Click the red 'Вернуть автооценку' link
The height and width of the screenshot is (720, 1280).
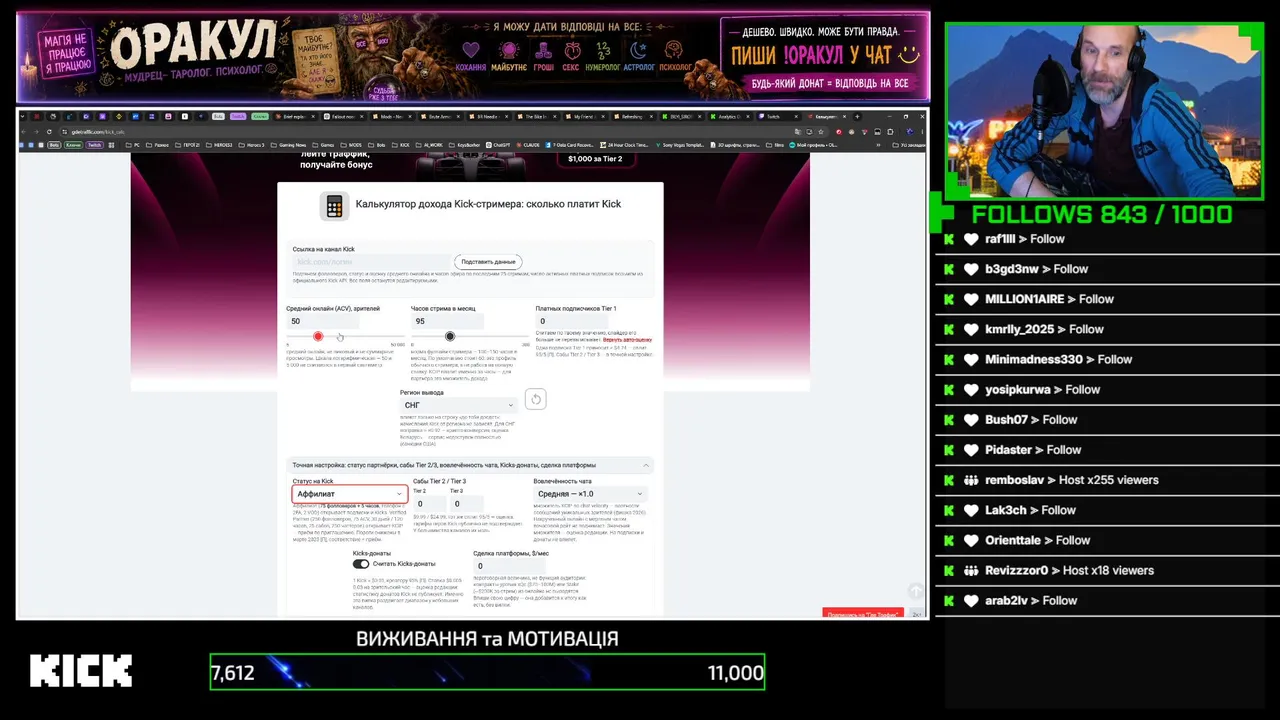tap(627, 340)
